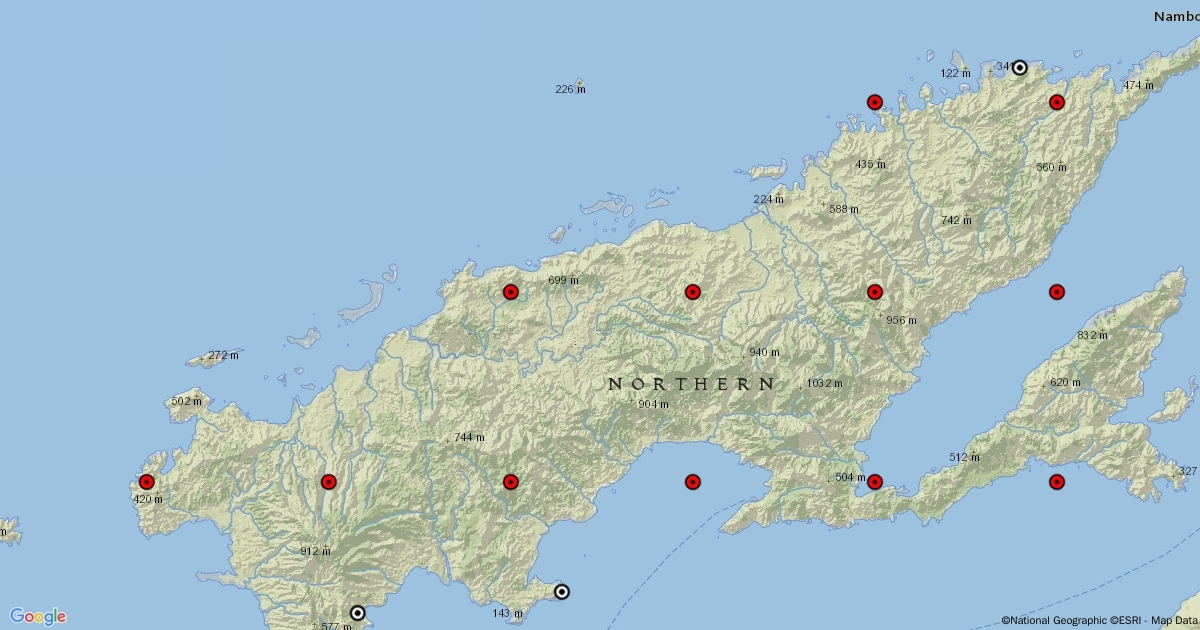Click the 742 m elevation label
Viewport: 1200px width, 630px height.
click(956, 220)
